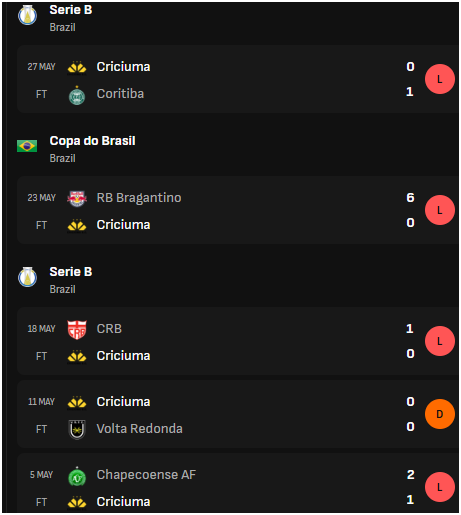Open the second Serie B competition heading
This screenshot has width=461, height=515.
click(71, 272)
